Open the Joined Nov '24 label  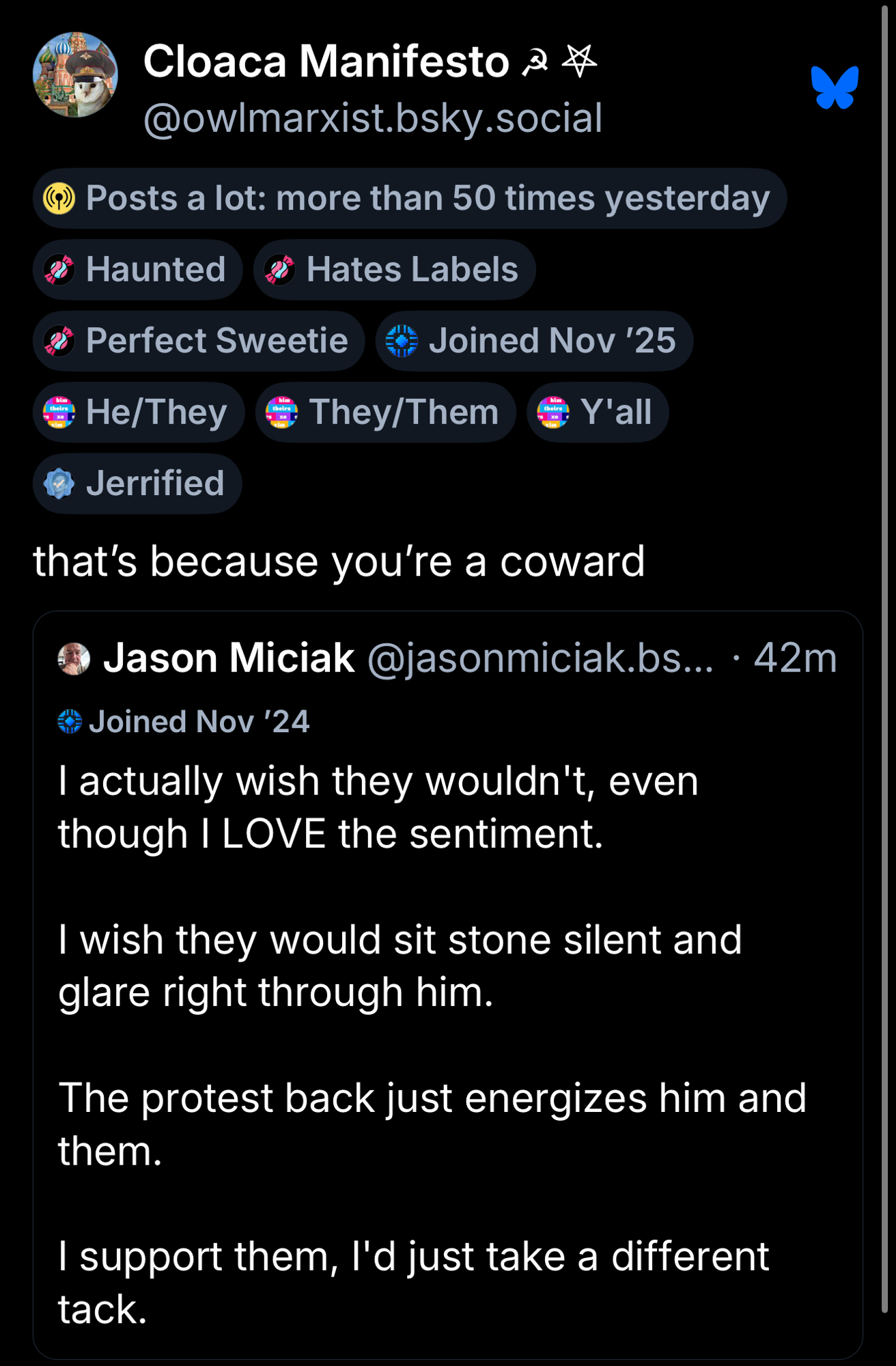[198, 722]
